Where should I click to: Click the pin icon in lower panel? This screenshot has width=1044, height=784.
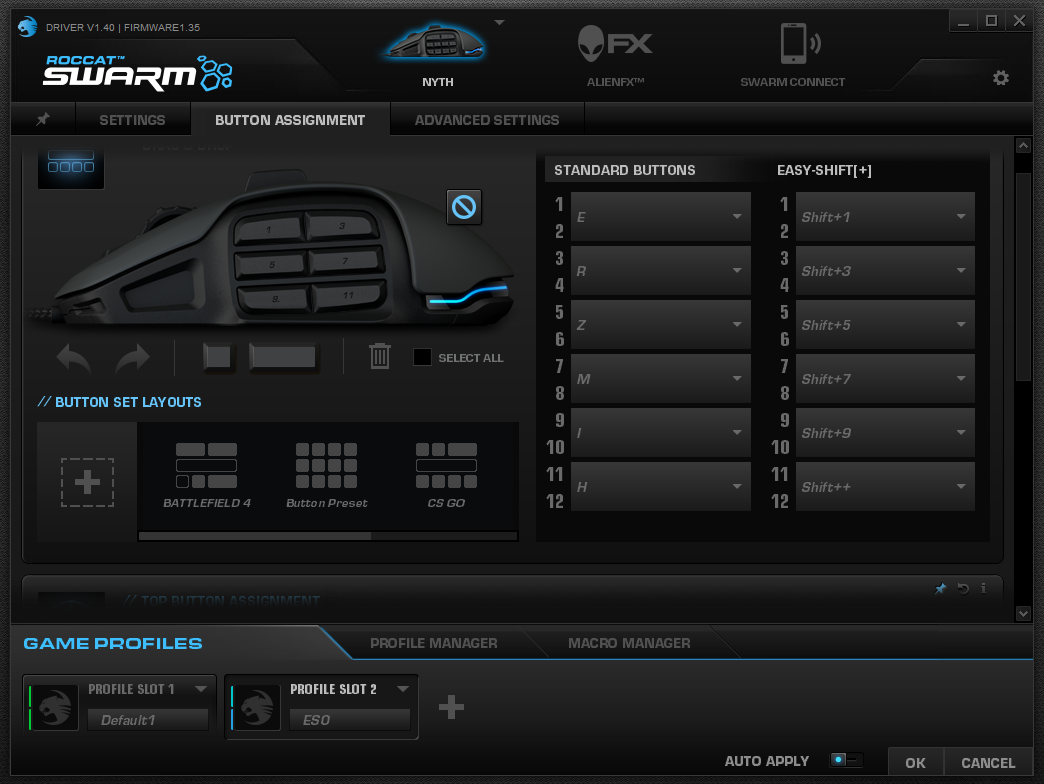[x=940, y=588]
